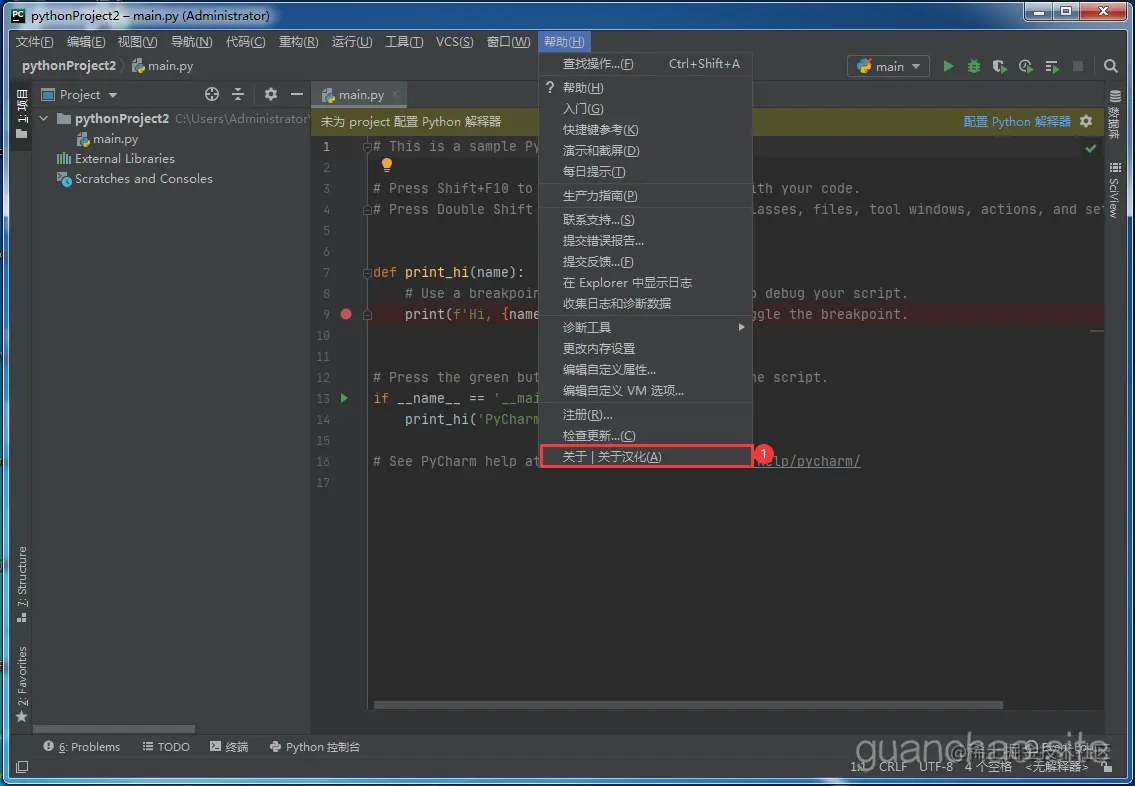This screenshot has width=1135, height=786.
Task: Click the yellow lightbulb intention icon
Action: click(x=387, y=165)
